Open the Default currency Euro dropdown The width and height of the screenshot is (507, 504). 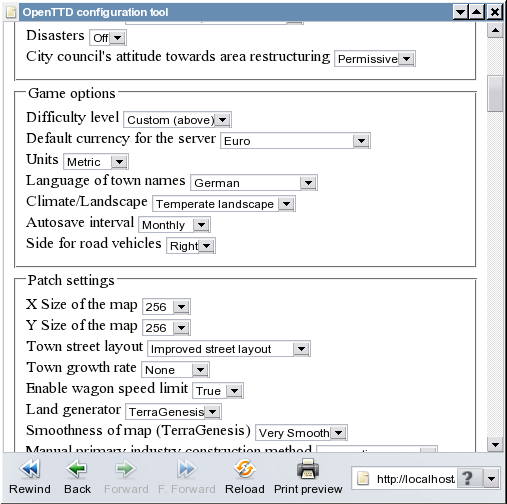pyautogui.click(x=295, y=141)
